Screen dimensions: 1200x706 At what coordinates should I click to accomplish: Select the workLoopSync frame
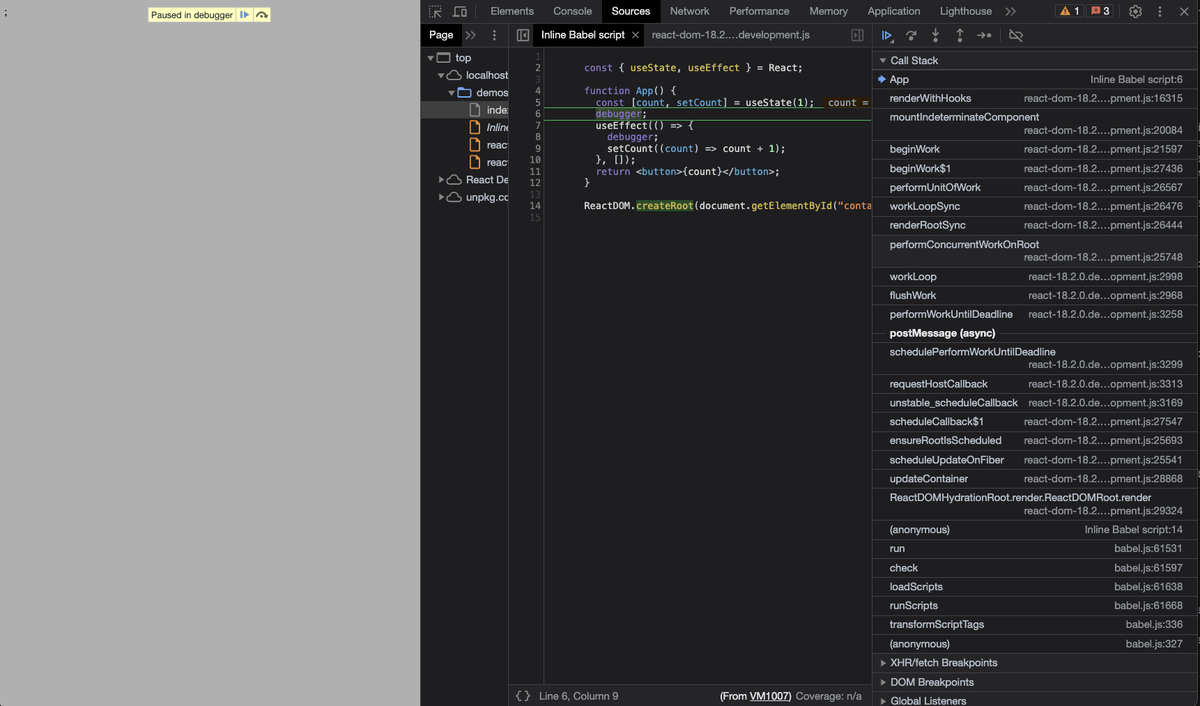1035,206
